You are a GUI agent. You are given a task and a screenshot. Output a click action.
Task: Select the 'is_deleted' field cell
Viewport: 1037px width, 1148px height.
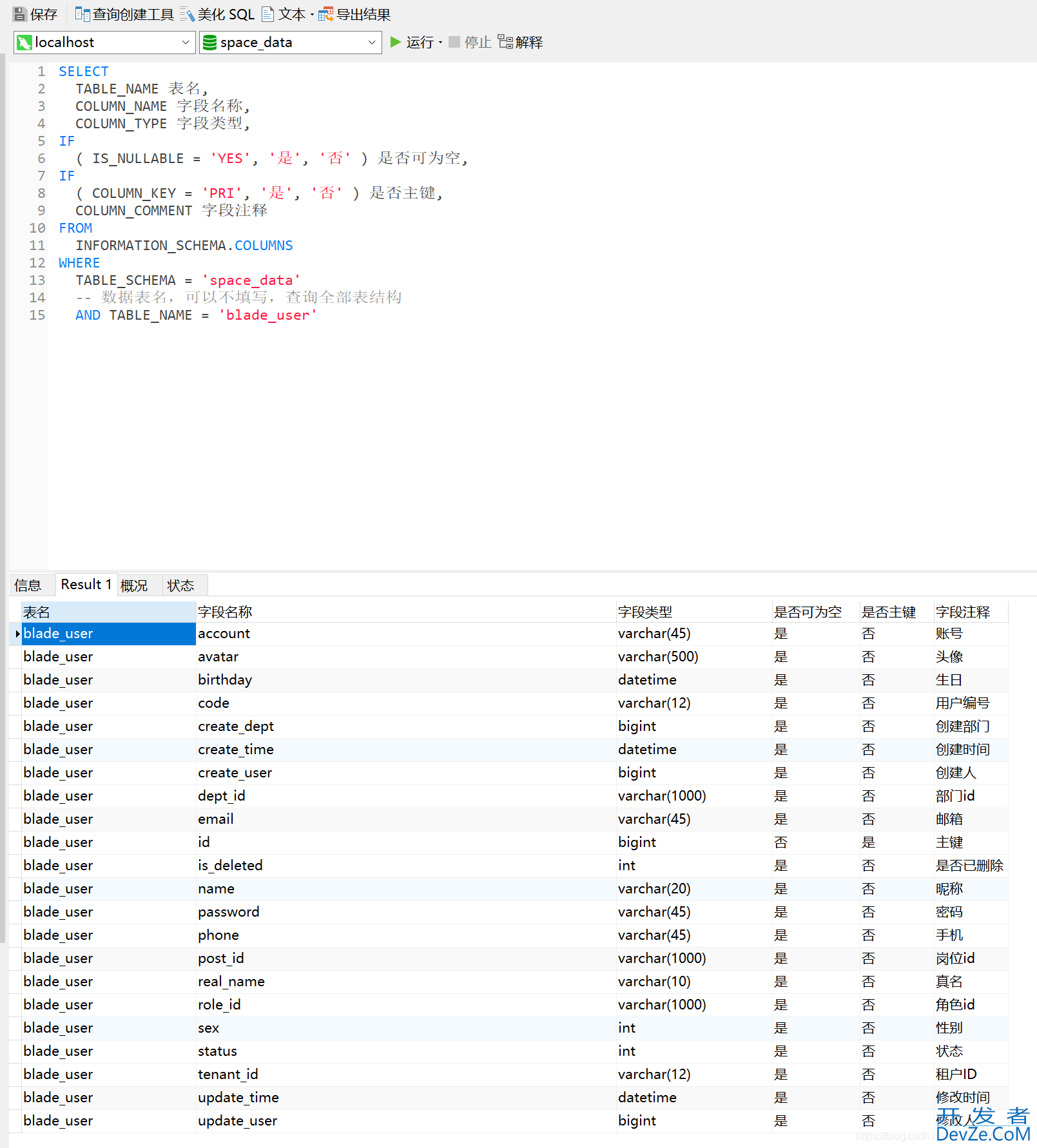tap(406, 866)
